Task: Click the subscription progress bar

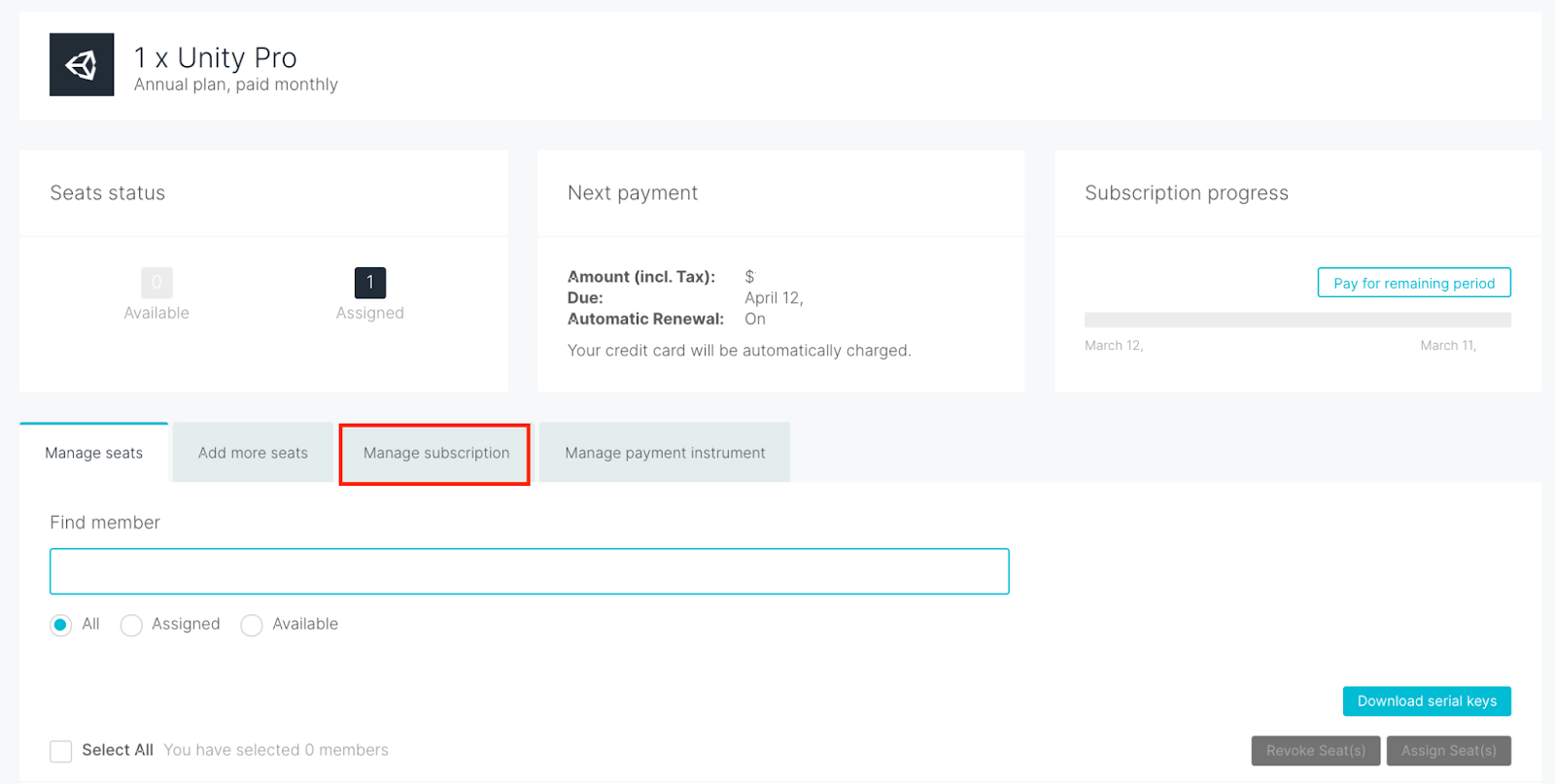Action: (x=1297, y=320)
